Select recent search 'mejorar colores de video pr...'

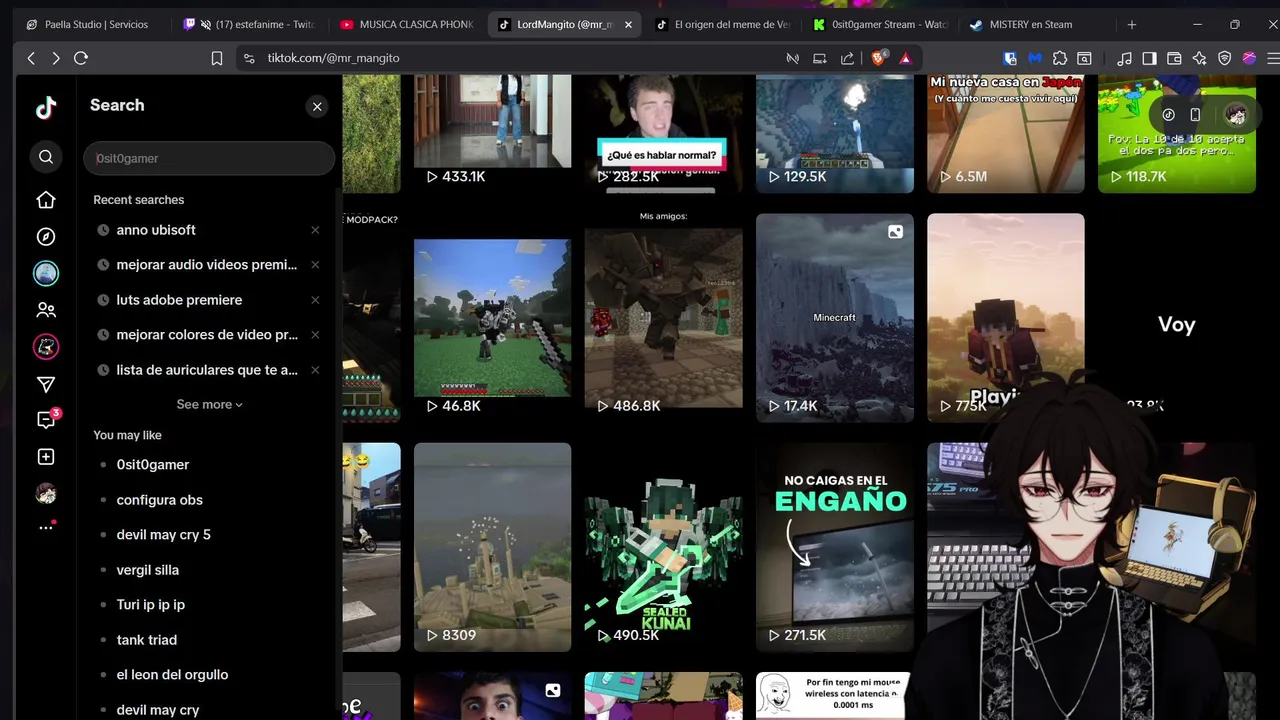[x=206, y=335]
